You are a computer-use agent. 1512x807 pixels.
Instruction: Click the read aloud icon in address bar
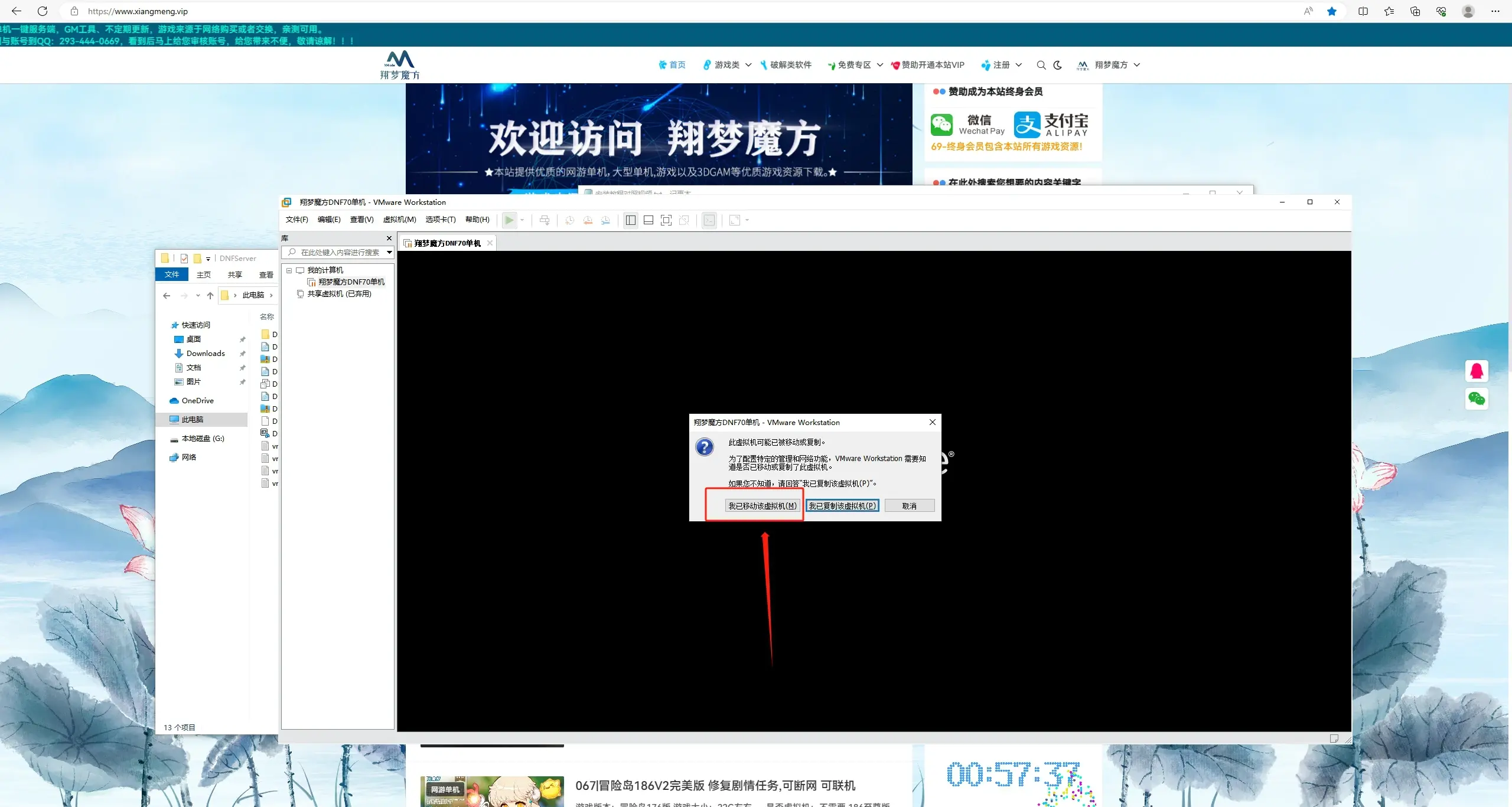(x=1308, y=11)
